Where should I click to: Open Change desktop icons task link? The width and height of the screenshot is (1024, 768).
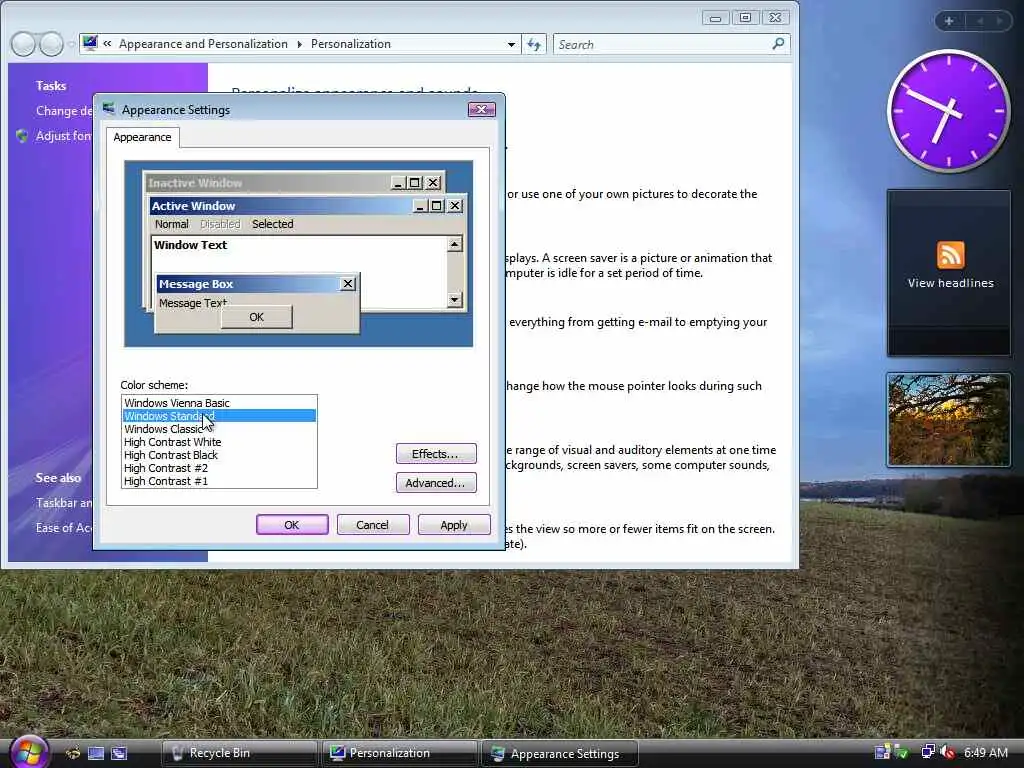[64, 111]
